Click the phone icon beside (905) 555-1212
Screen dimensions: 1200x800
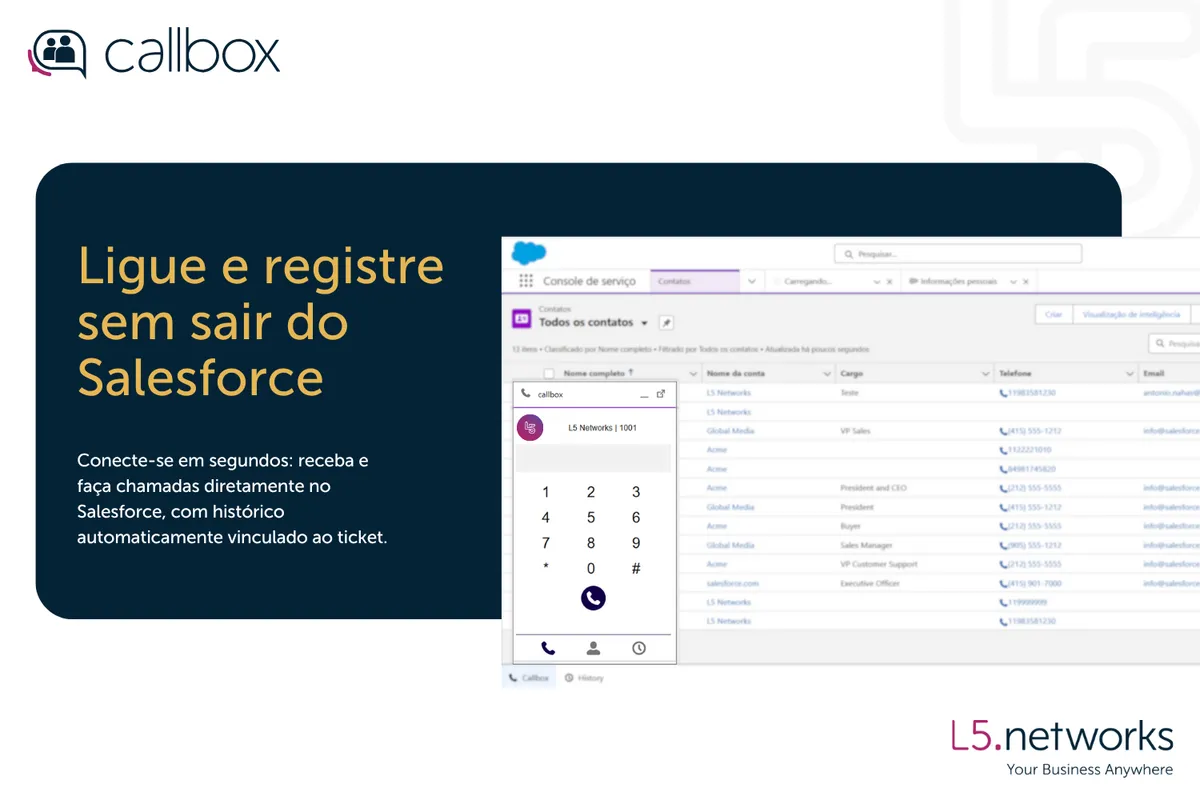click(x=1003, y=545)
